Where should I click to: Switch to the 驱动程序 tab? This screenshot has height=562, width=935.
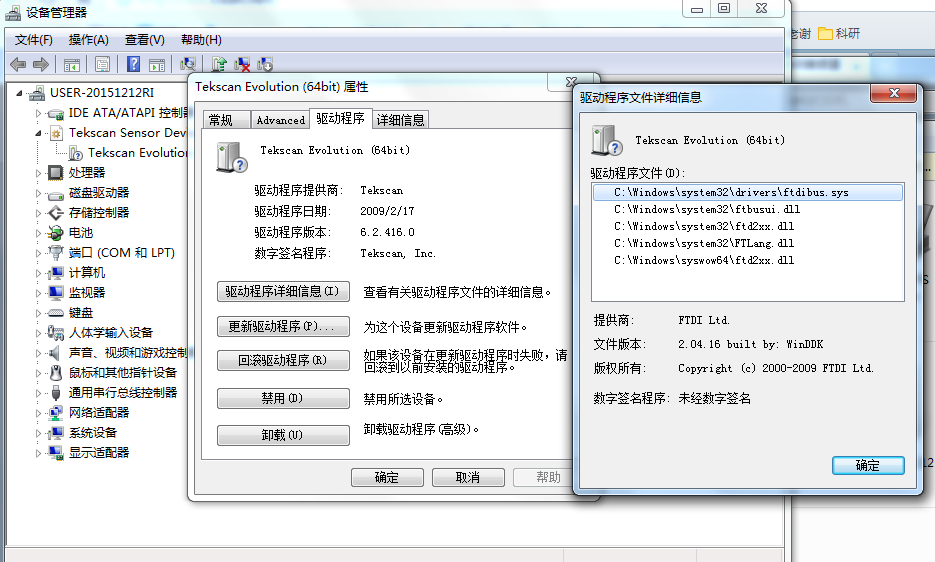pyautogui.click(x=340, y=118)
